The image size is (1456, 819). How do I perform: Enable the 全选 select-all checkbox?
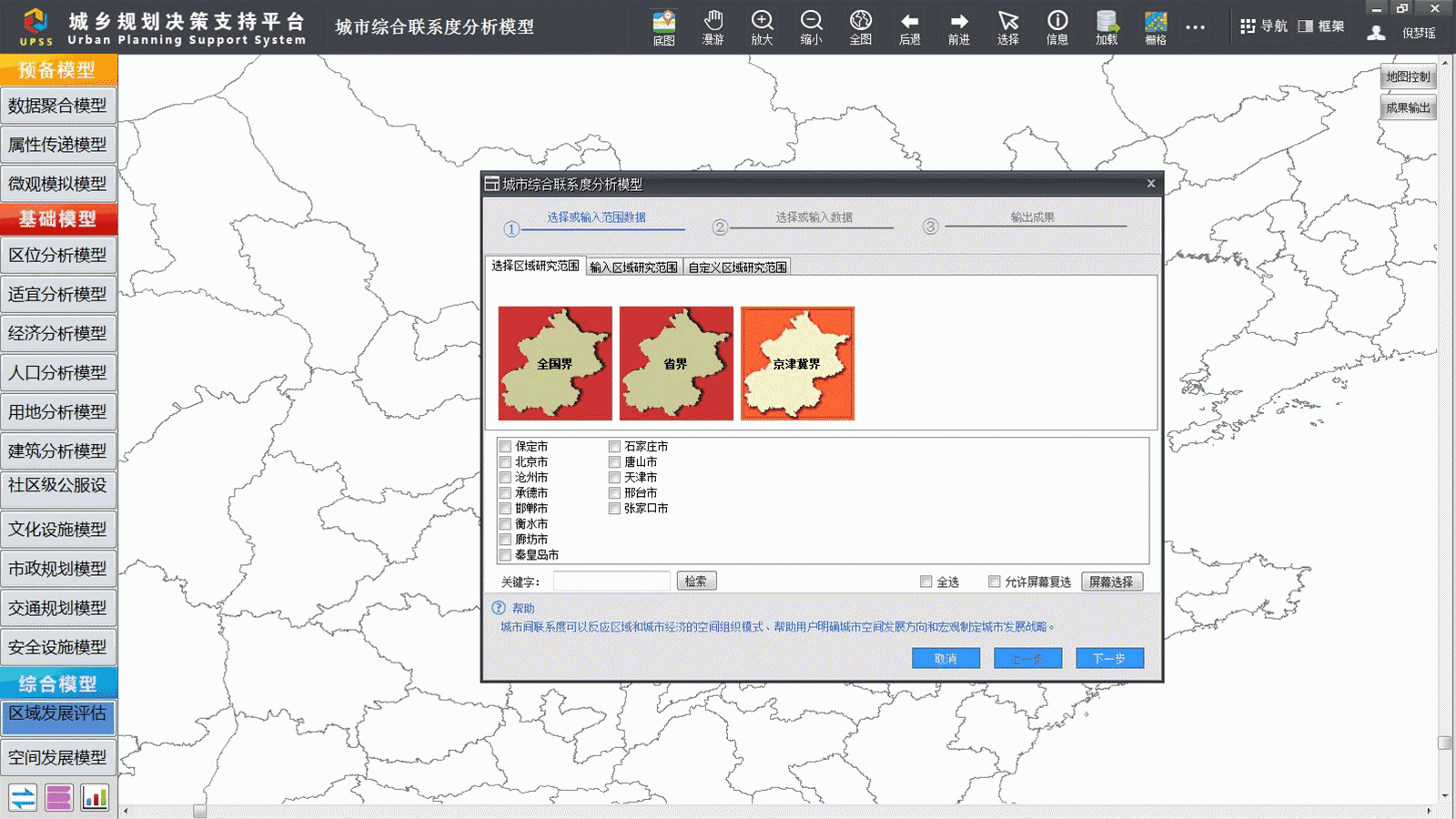click(x=926, y=581)
